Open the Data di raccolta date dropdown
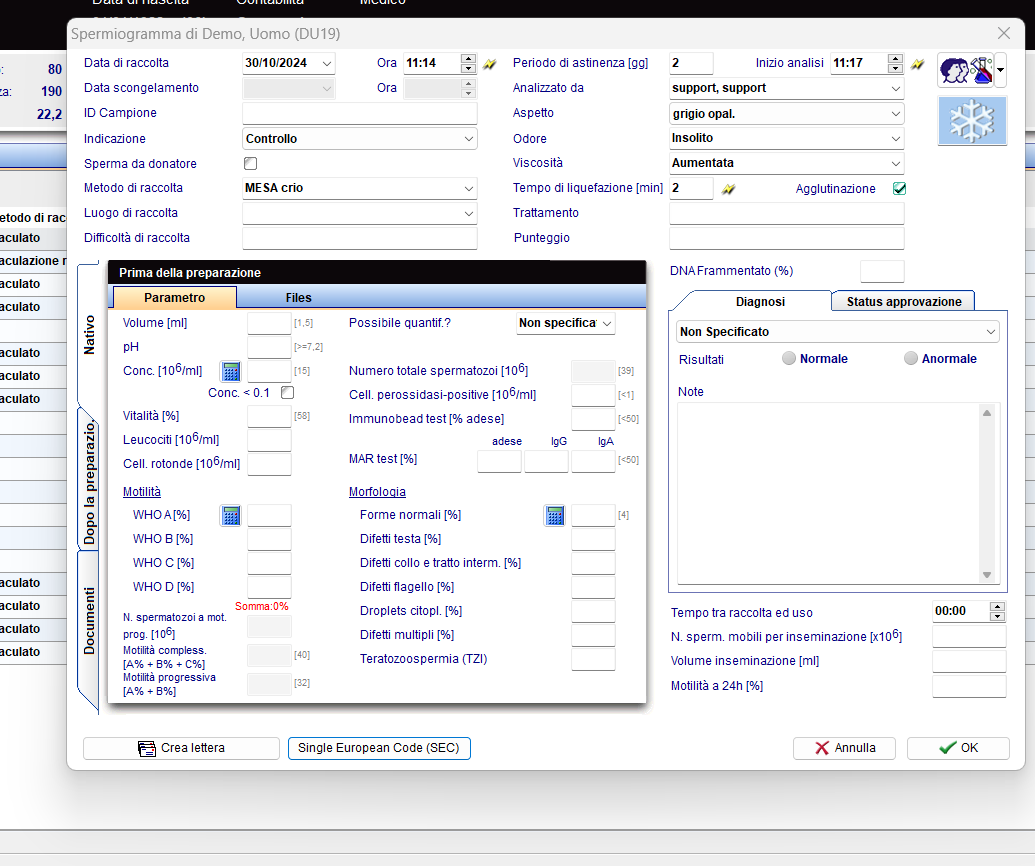The image size is (1035, 866). pos(327,63)
